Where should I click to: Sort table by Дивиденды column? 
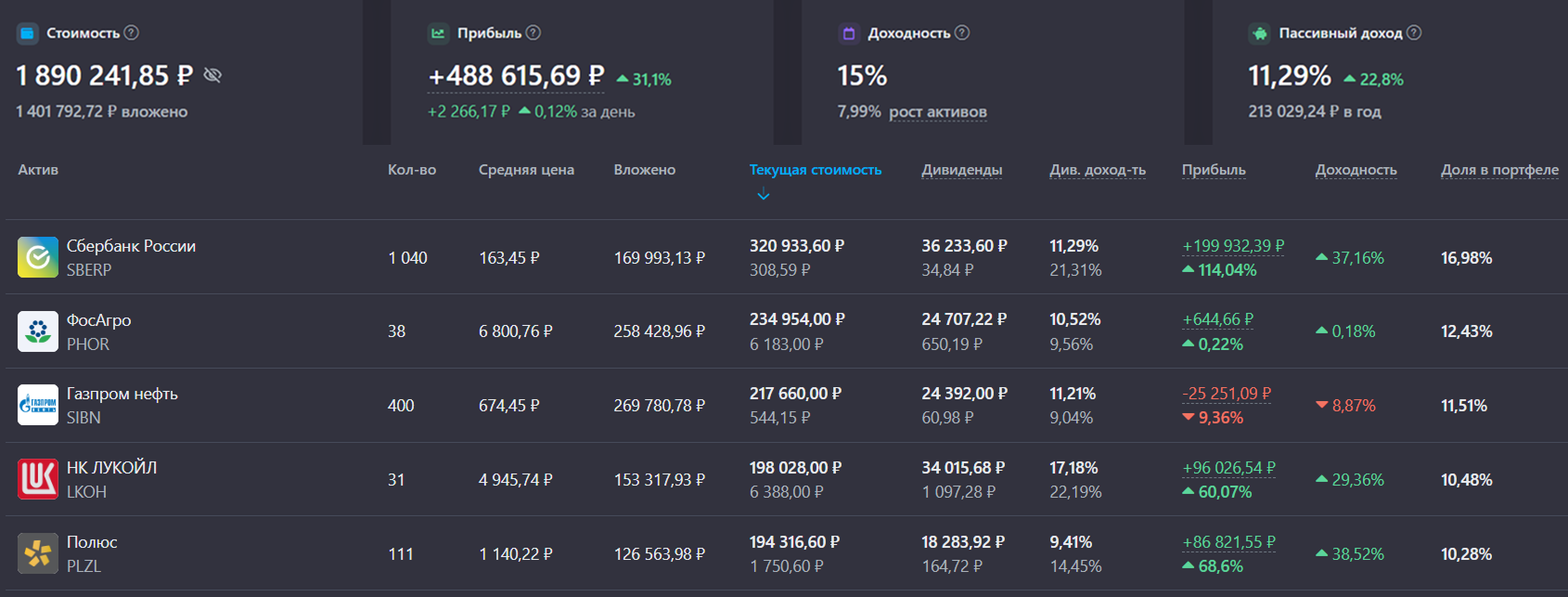pos(962,170)
